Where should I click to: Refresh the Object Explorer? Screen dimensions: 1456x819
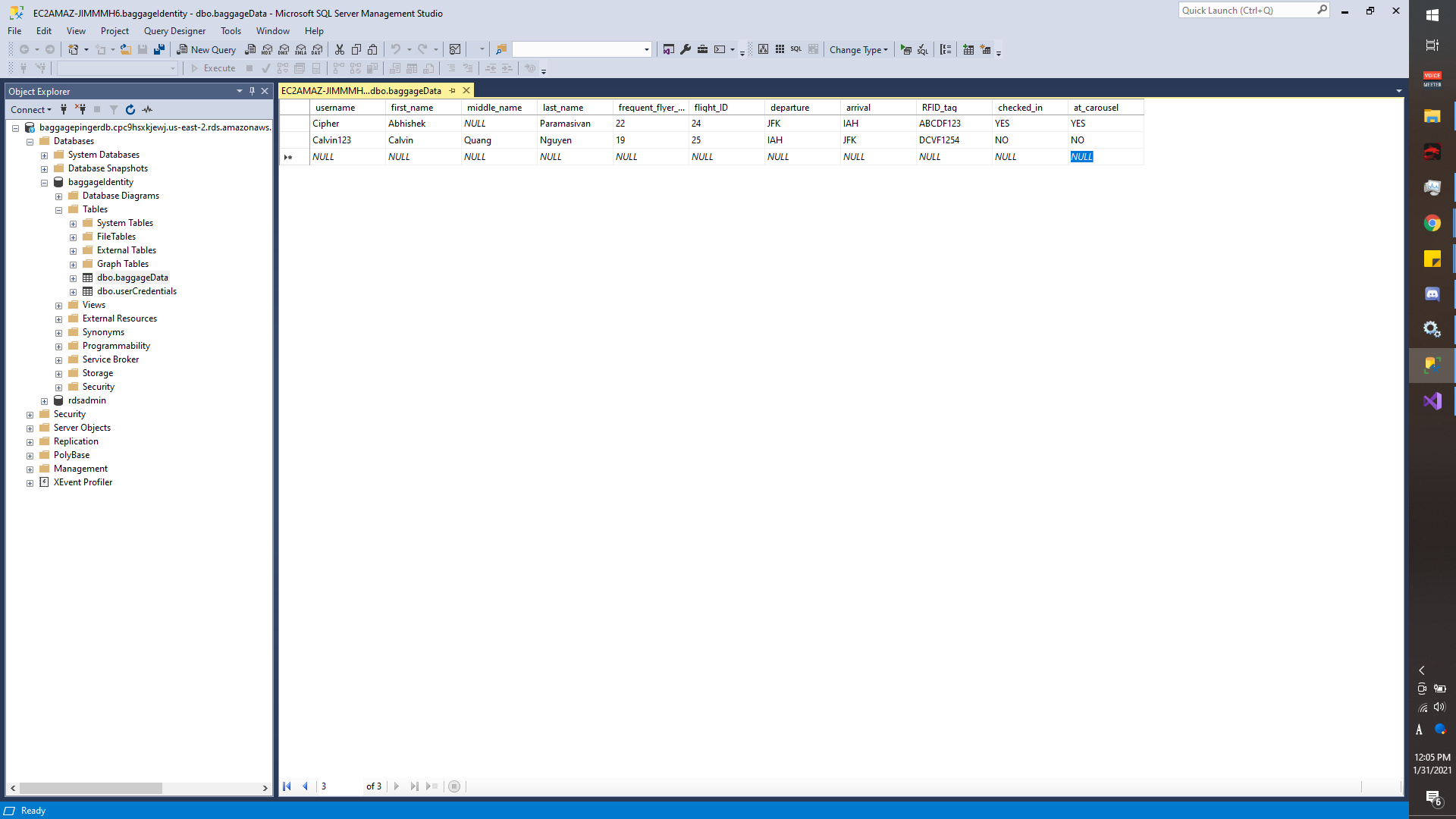tap(130, 109)
